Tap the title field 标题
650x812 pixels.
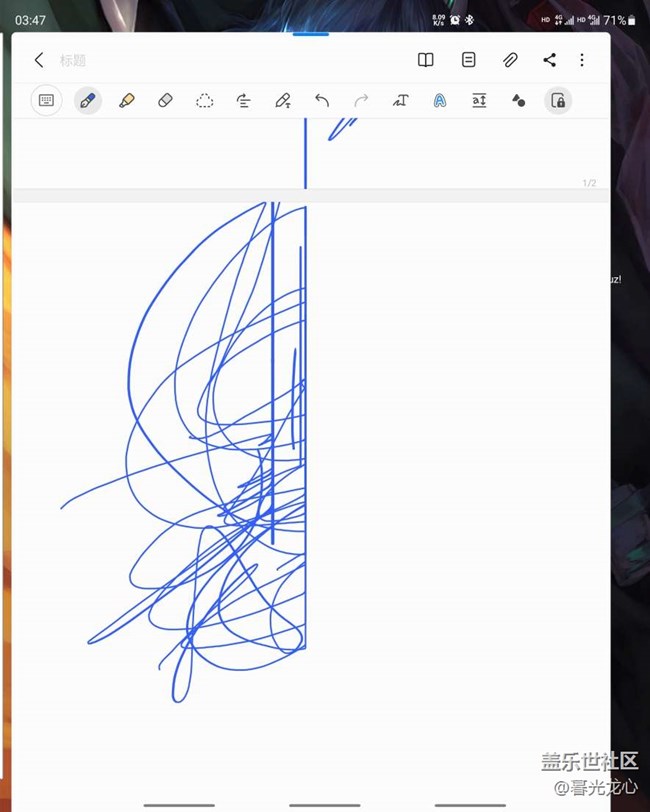click(x=73, y=61)
